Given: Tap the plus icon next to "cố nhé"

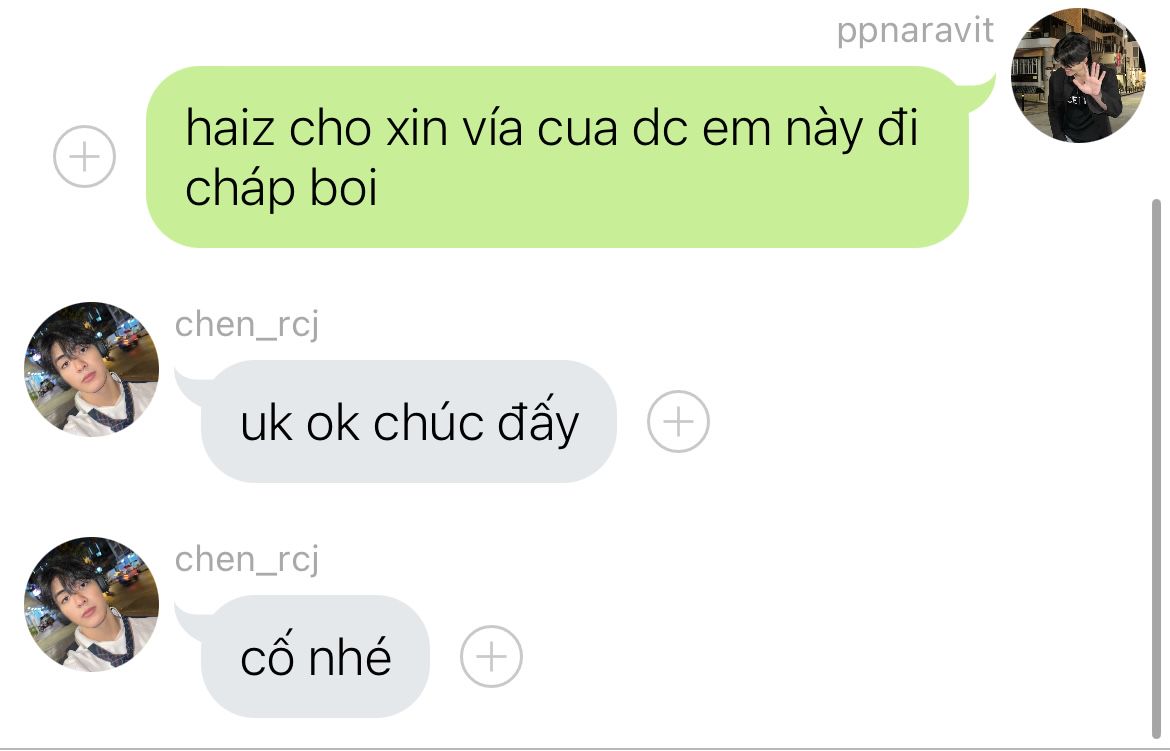Looking at the screenshot, I should point(491,656).
